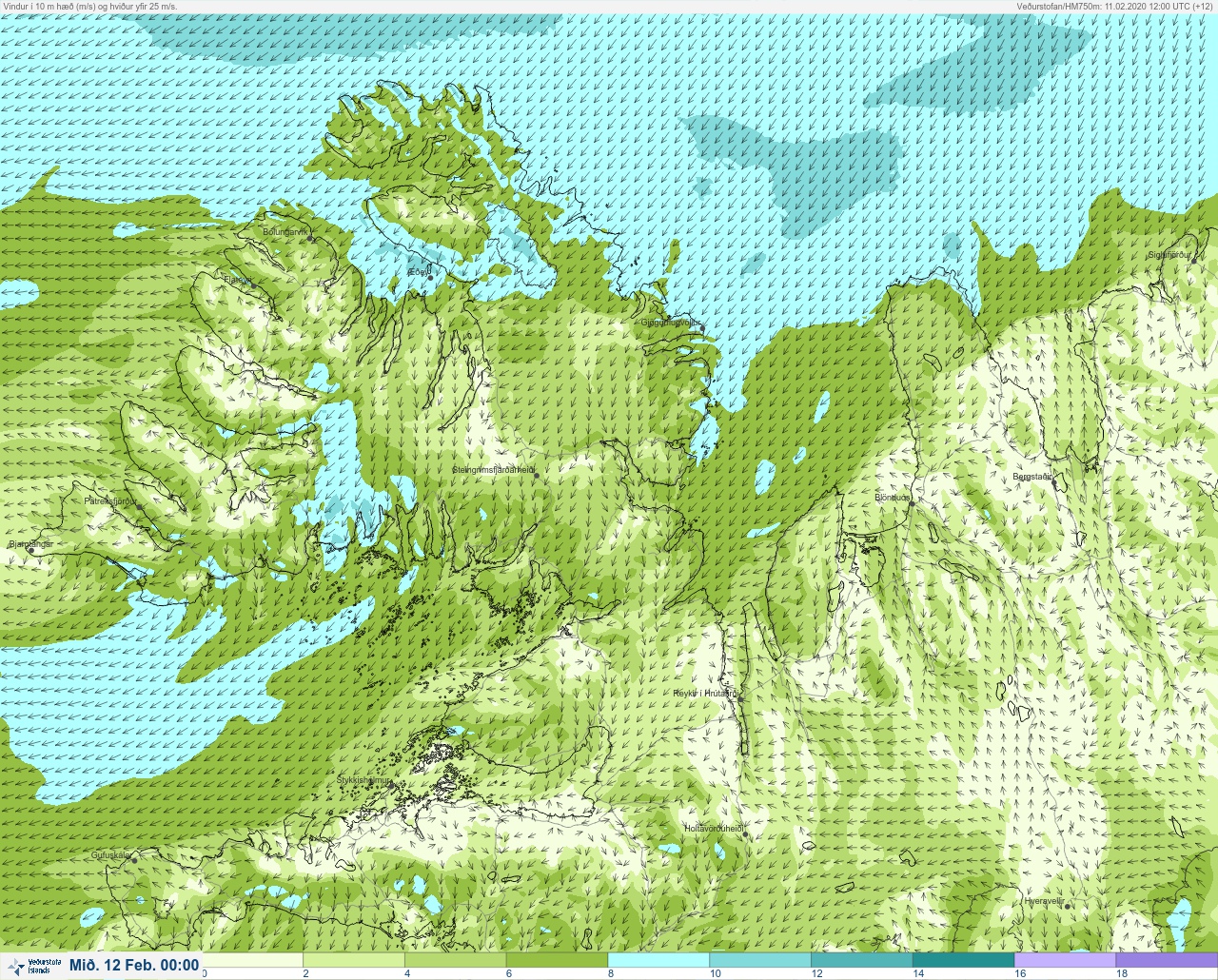Click the Gufuskálar station label
This screenshot has height=980, width=1218.
tap(110, 855)
